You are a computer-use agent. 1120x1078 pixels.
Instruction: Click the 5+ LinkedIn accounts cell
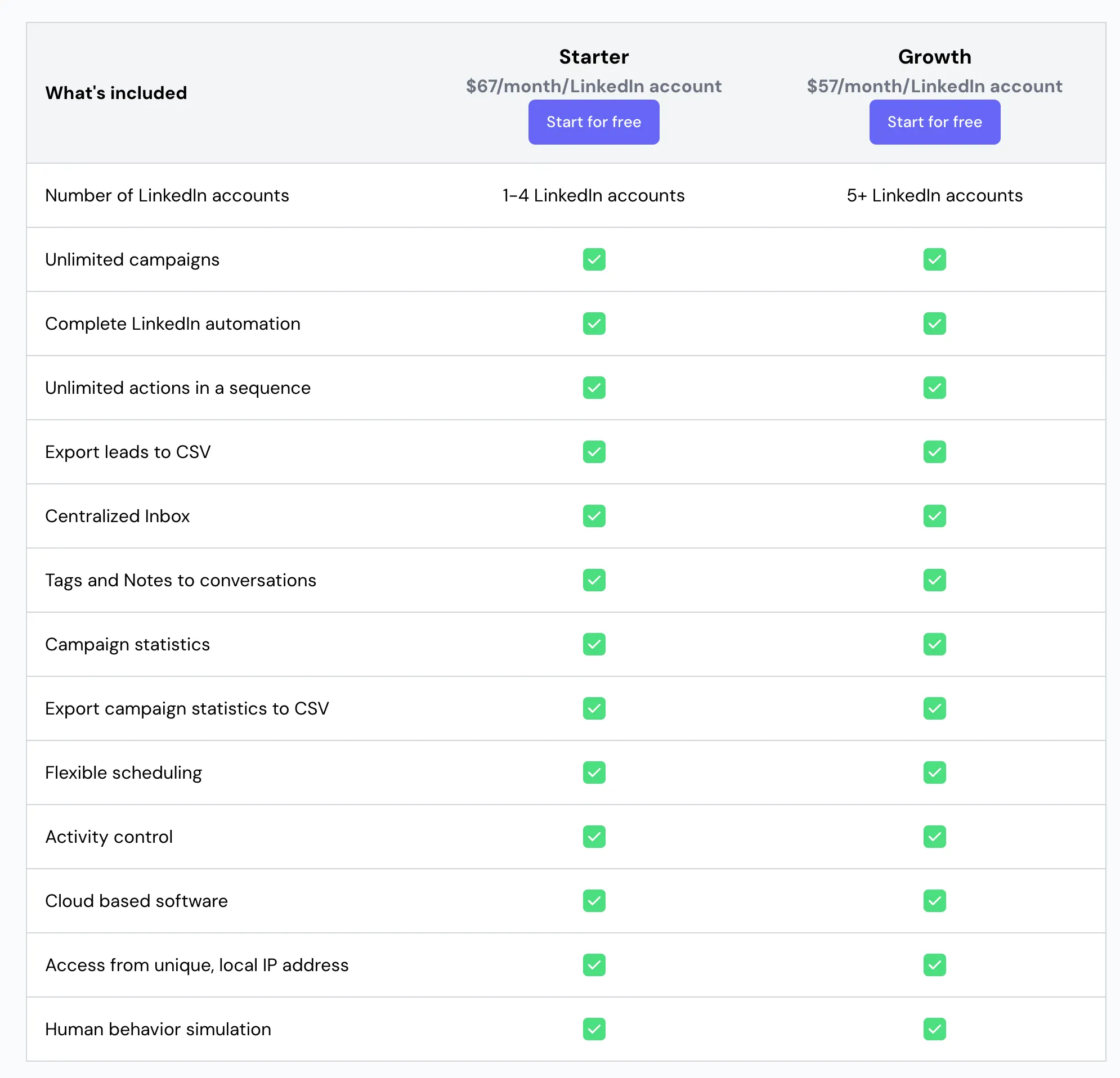click(x=934, y=195)
